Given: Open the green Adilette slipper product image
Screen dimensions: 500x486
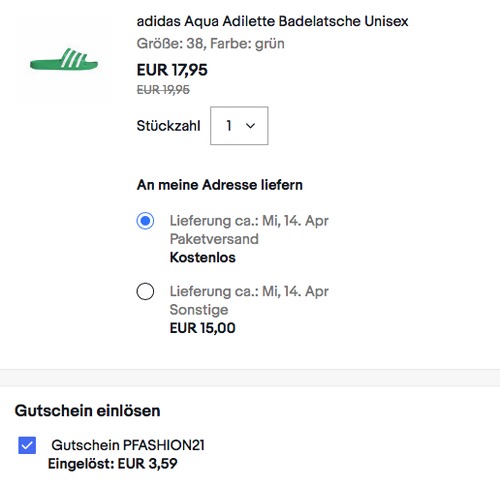Looking at the screenshot, I should click(64, 59).
